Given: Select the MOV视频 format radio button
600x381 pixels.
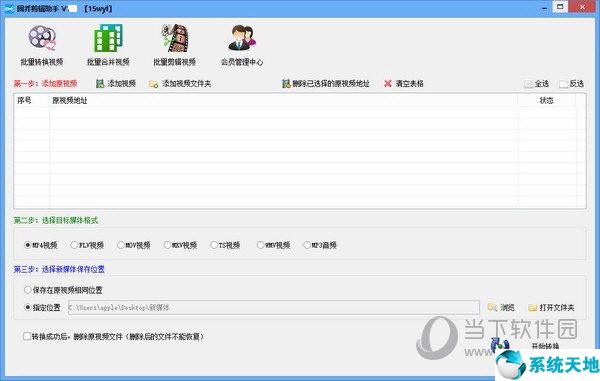Looking at the screenshot, I should (134, 245).
